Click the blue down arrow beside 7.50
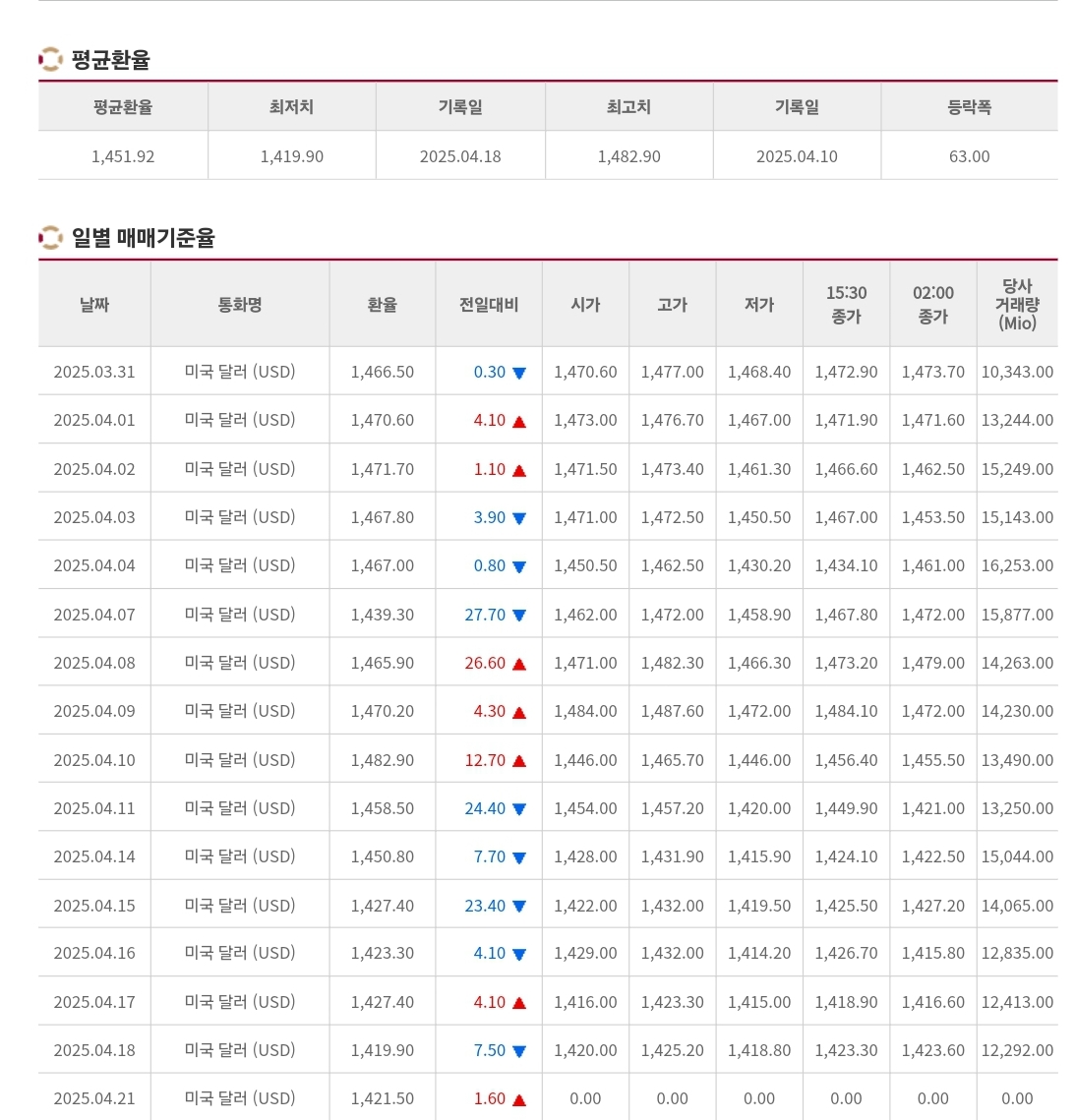The image size is (1075, 1120). click(x=519, y=1051)
